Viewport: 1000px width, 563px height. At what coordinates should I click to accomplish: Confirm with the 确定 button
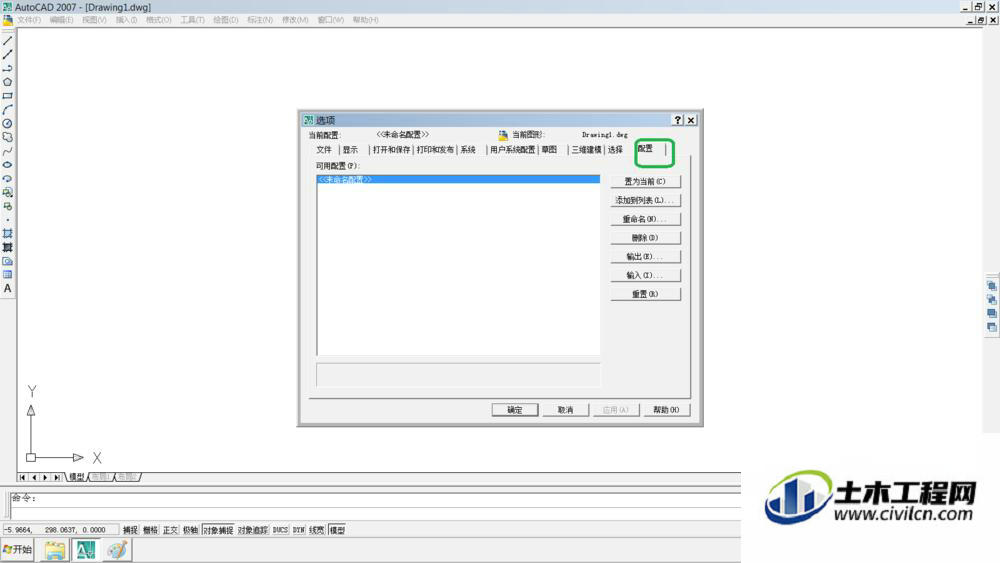pyautogui.click(x=515, y=410)
